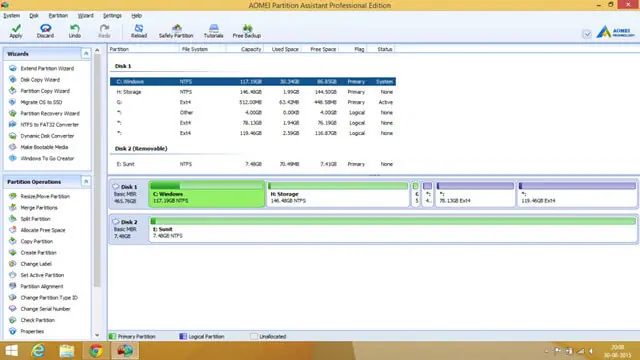Click the Disk 1 Basic MBR label
The width and height of the screenshot is (640, 360).
coord(126,194)
